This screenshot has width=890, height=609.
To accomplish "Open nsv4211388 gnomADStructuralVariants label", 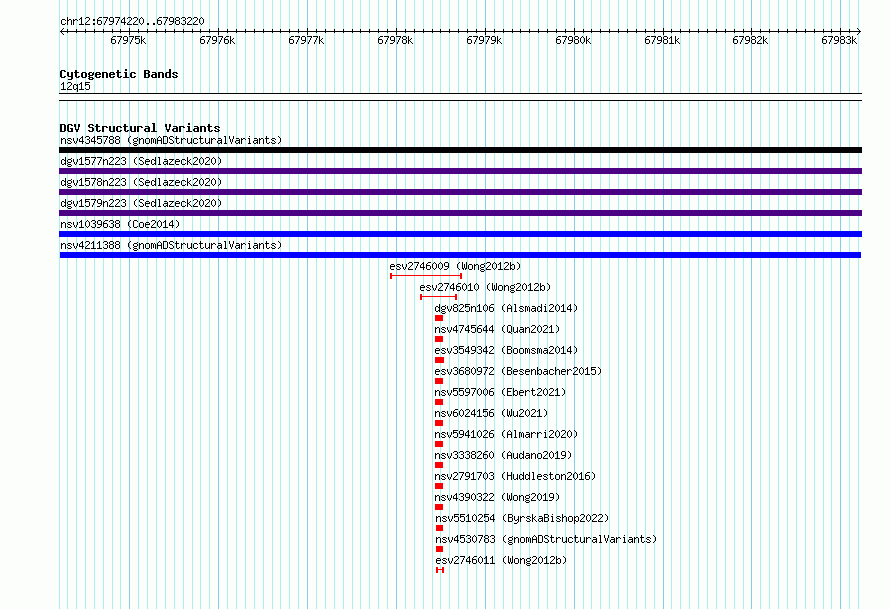I will tap(171, 245).
